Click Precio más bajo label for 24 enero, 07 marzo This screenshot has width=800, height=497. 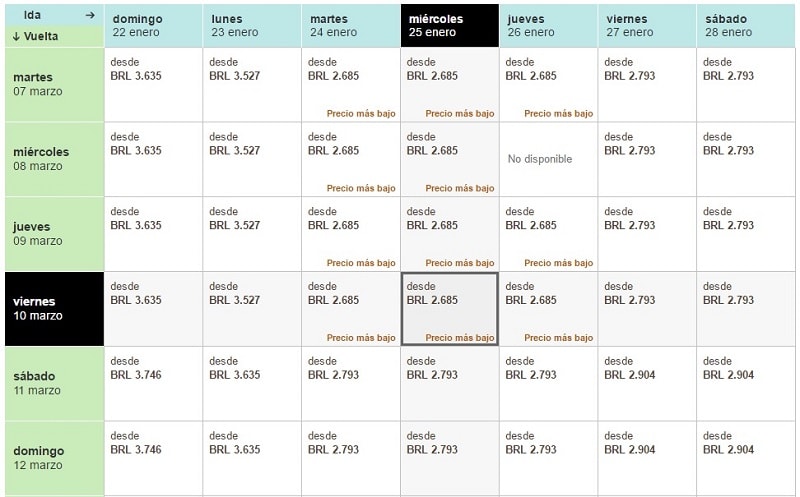pyautogui.click(x=361, y=113)
